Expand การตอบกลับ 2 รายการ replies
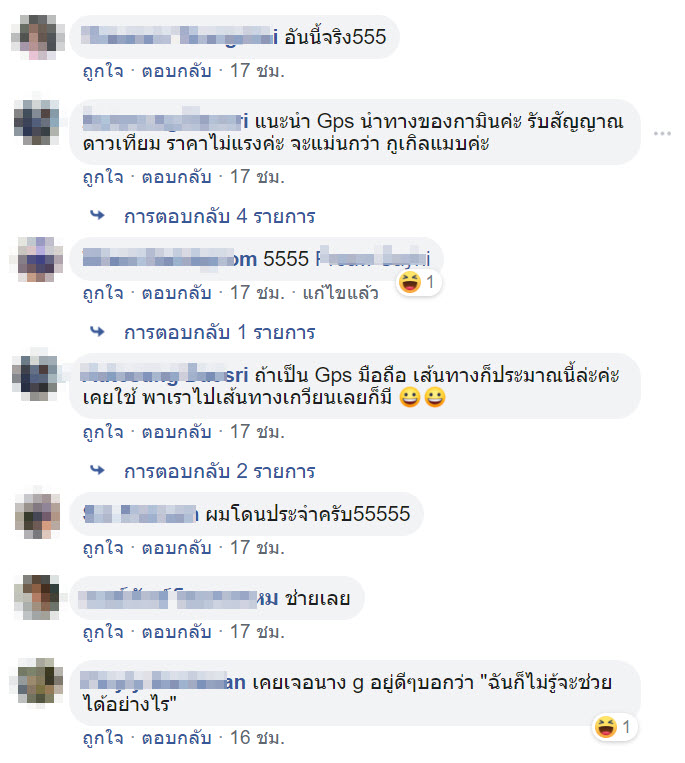Image resolution: width=685 pixels, height=763 pixels. coord(219,471)
